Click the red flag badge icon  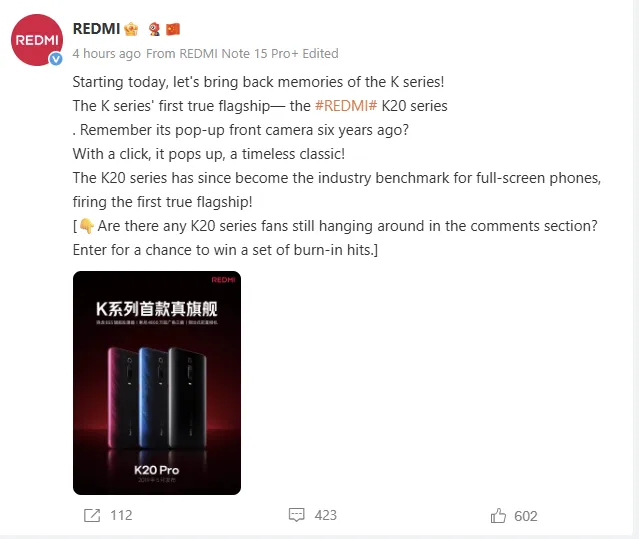173,29
